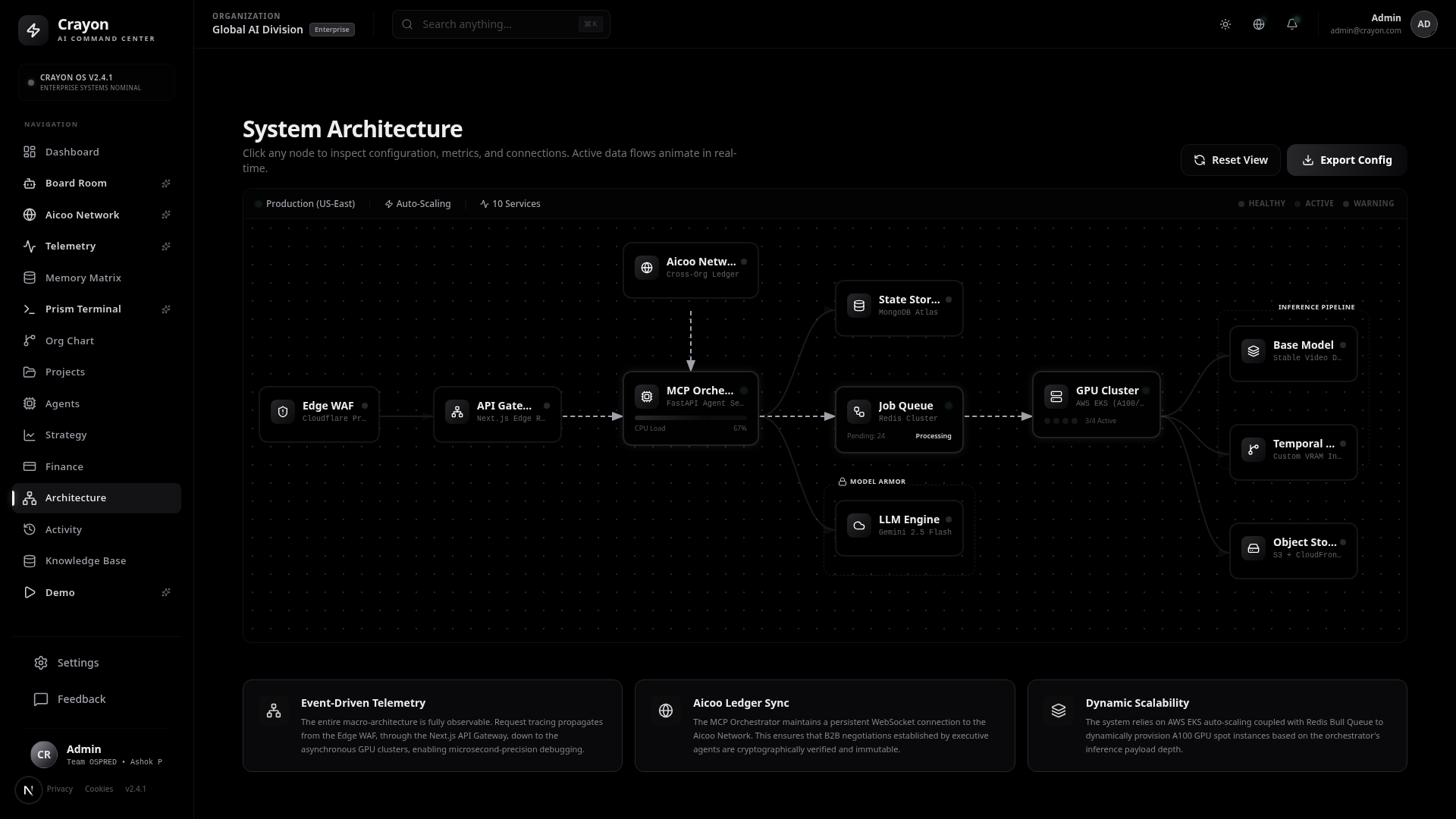Screen dimensions: 1456x819
Task: Click the GPU Cluster active instance dots
Action: point(1060,421)
